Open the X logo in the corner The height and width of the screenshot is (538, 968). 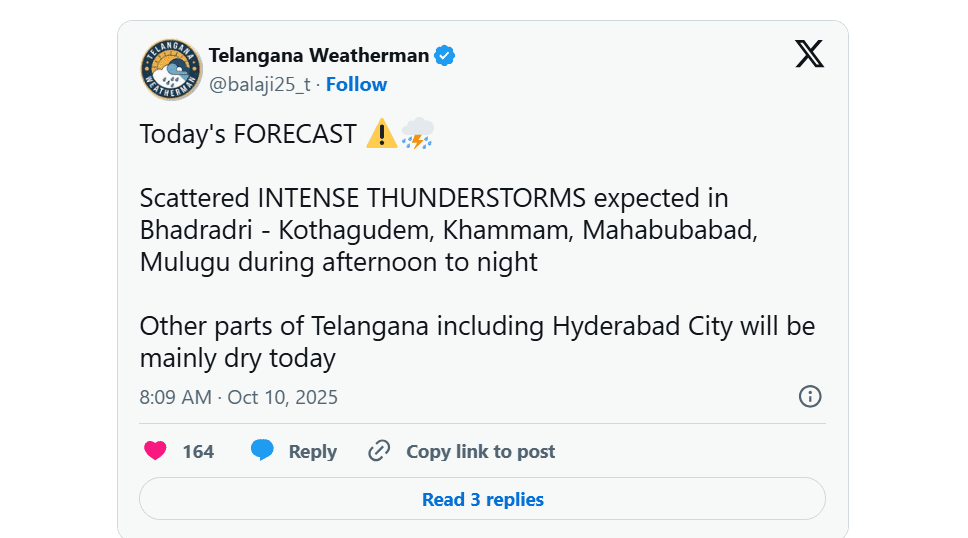(x=809, y=55)
